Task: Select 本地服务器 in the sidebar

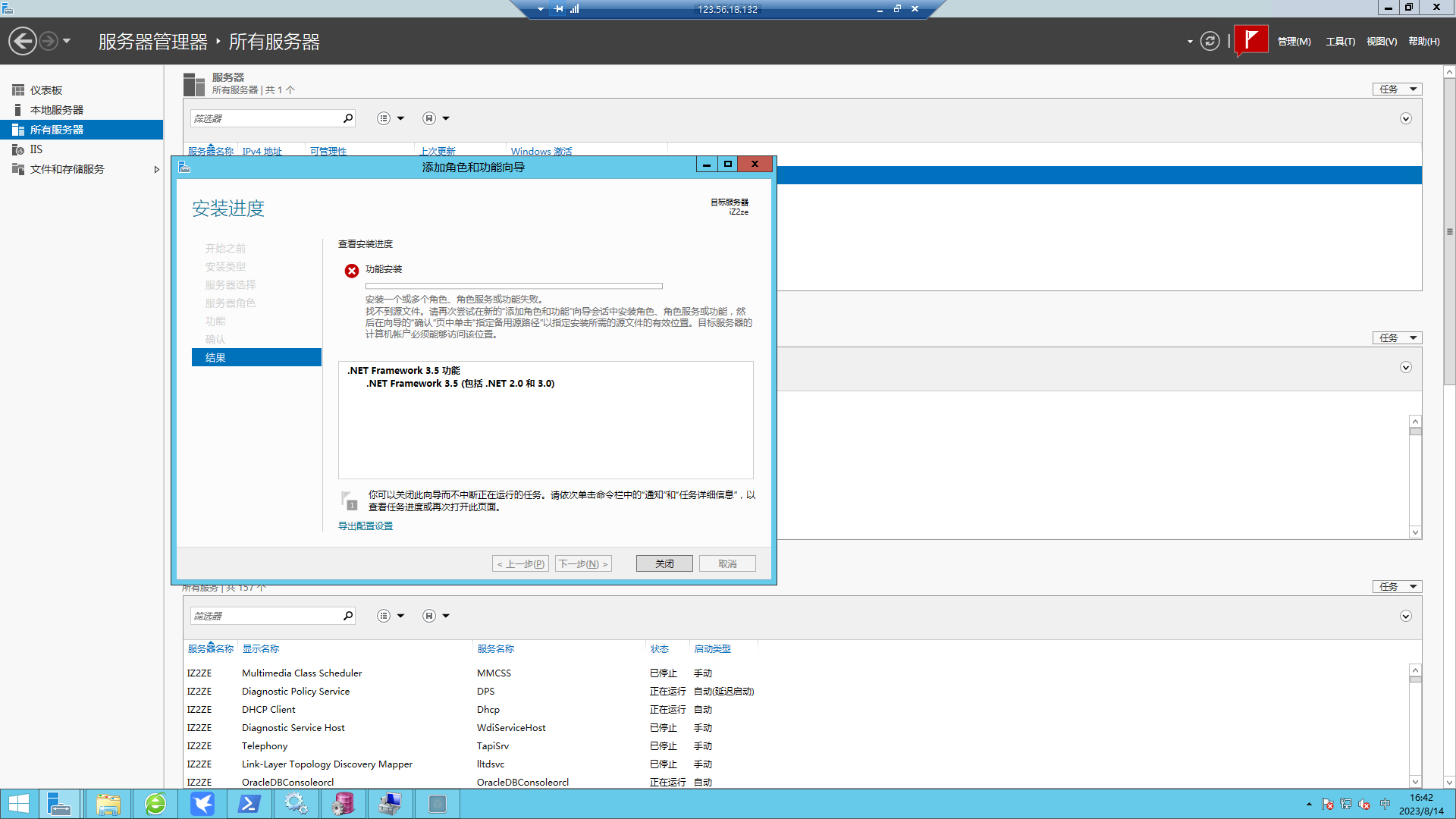Action: point(81,110)
